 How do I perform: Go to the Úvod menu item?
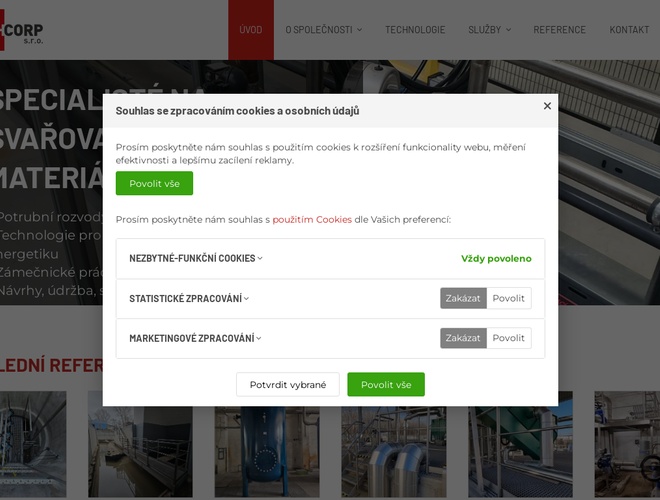click(251, 30)
